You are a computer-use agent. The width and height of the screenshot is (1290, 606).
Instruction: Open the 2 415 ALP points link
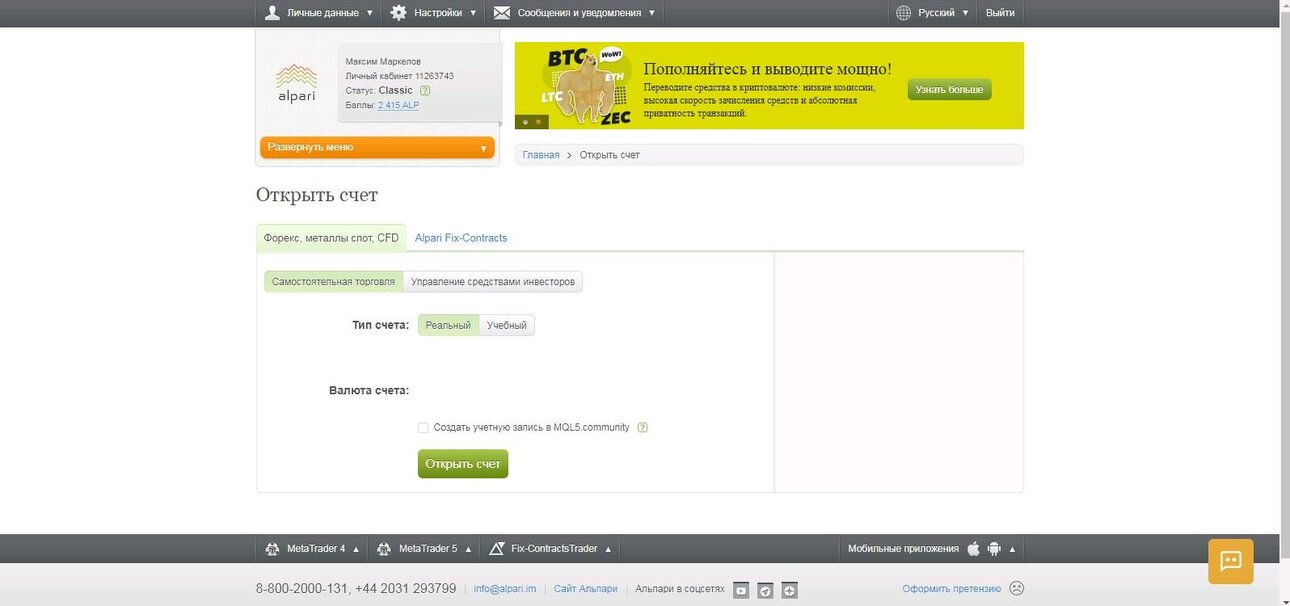click(x=398, y=105)
